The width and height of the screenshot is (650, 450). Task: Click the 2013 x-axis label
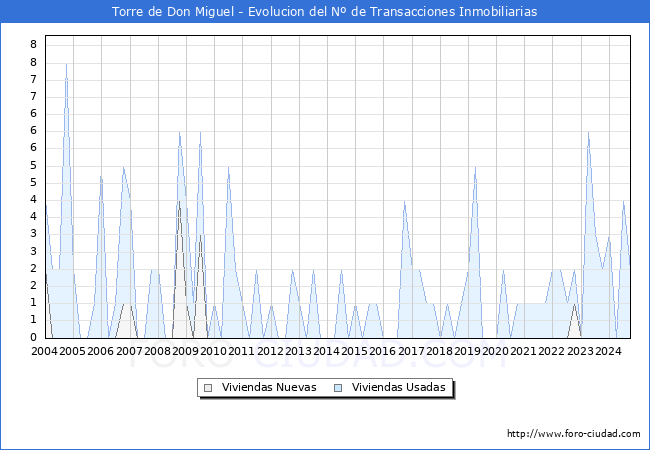[298, 351]
